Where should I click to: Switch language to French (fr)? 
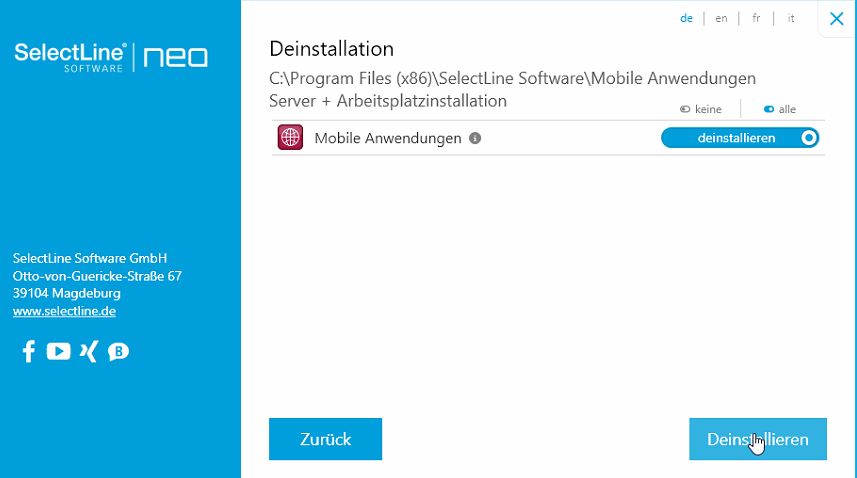click(x=756, y=19)
